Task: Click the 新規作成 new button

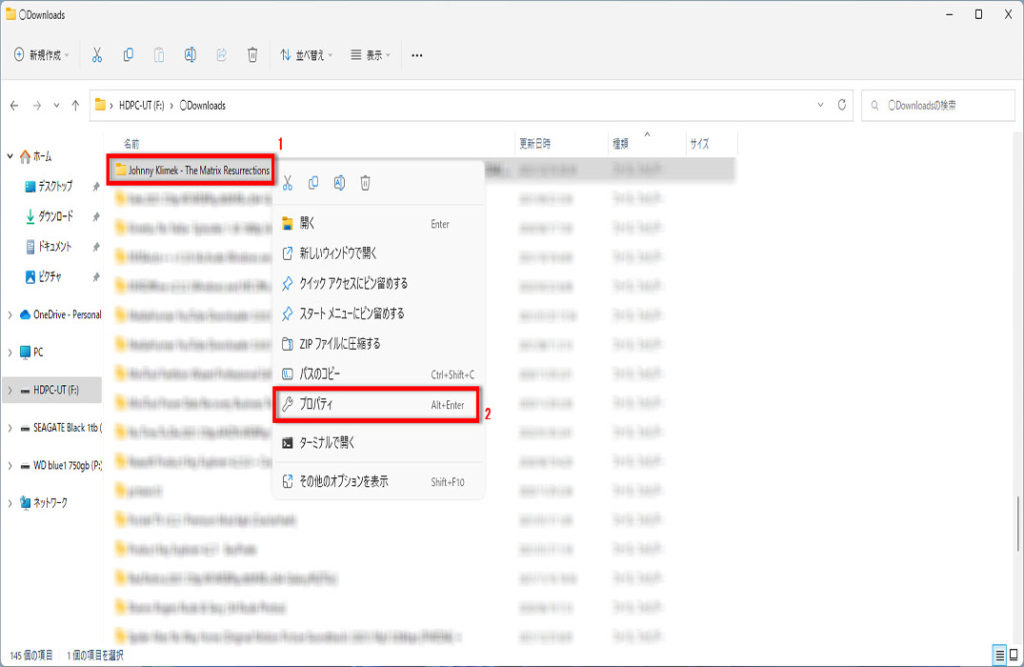Action: click(41, 55)
